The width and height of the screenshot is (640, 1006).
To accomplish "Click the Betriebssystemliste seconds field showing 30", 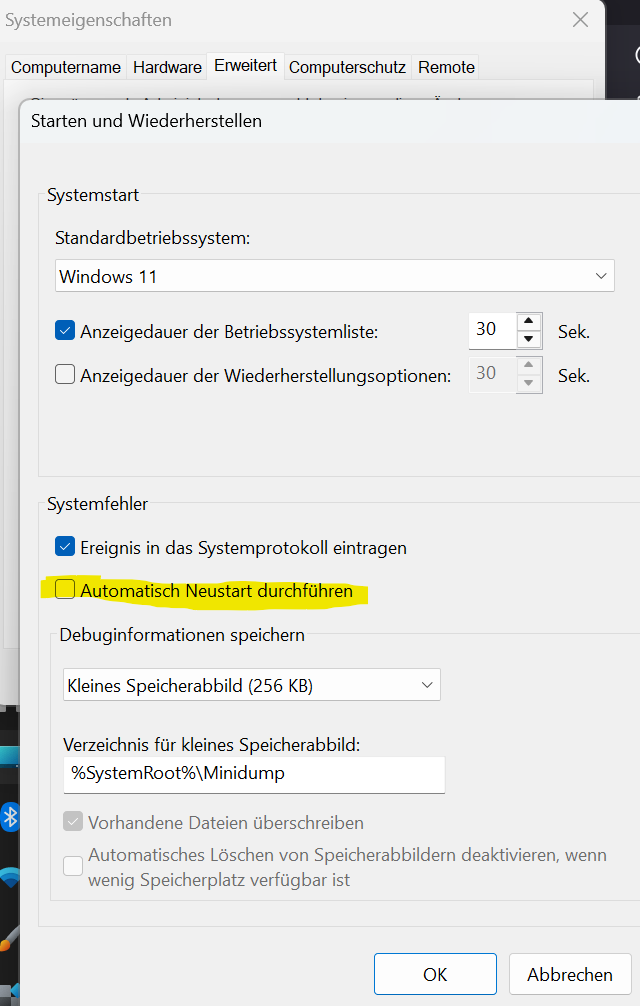I will point(491,331).
